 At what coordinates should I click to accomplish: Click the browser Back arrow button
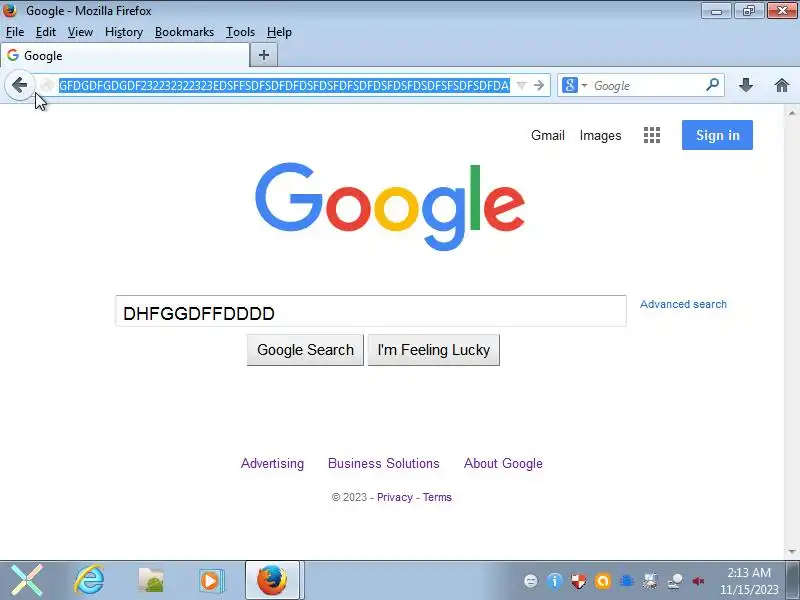point(19,85)
